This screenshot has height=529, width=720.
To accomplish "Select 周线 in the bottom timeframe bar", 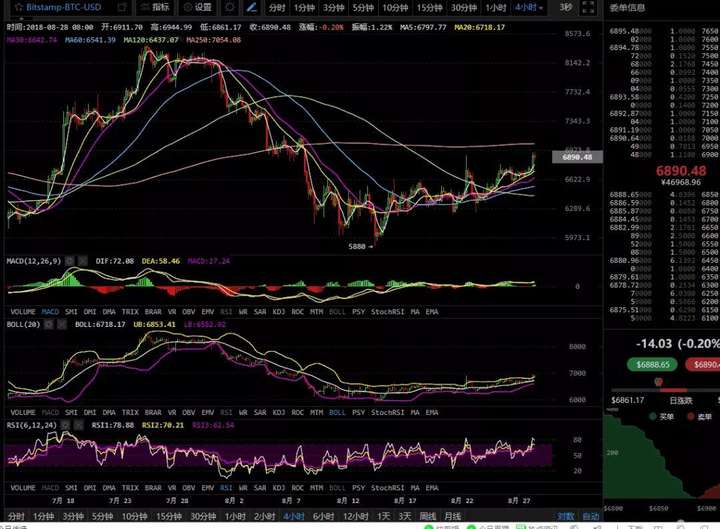I will [428, 516].
